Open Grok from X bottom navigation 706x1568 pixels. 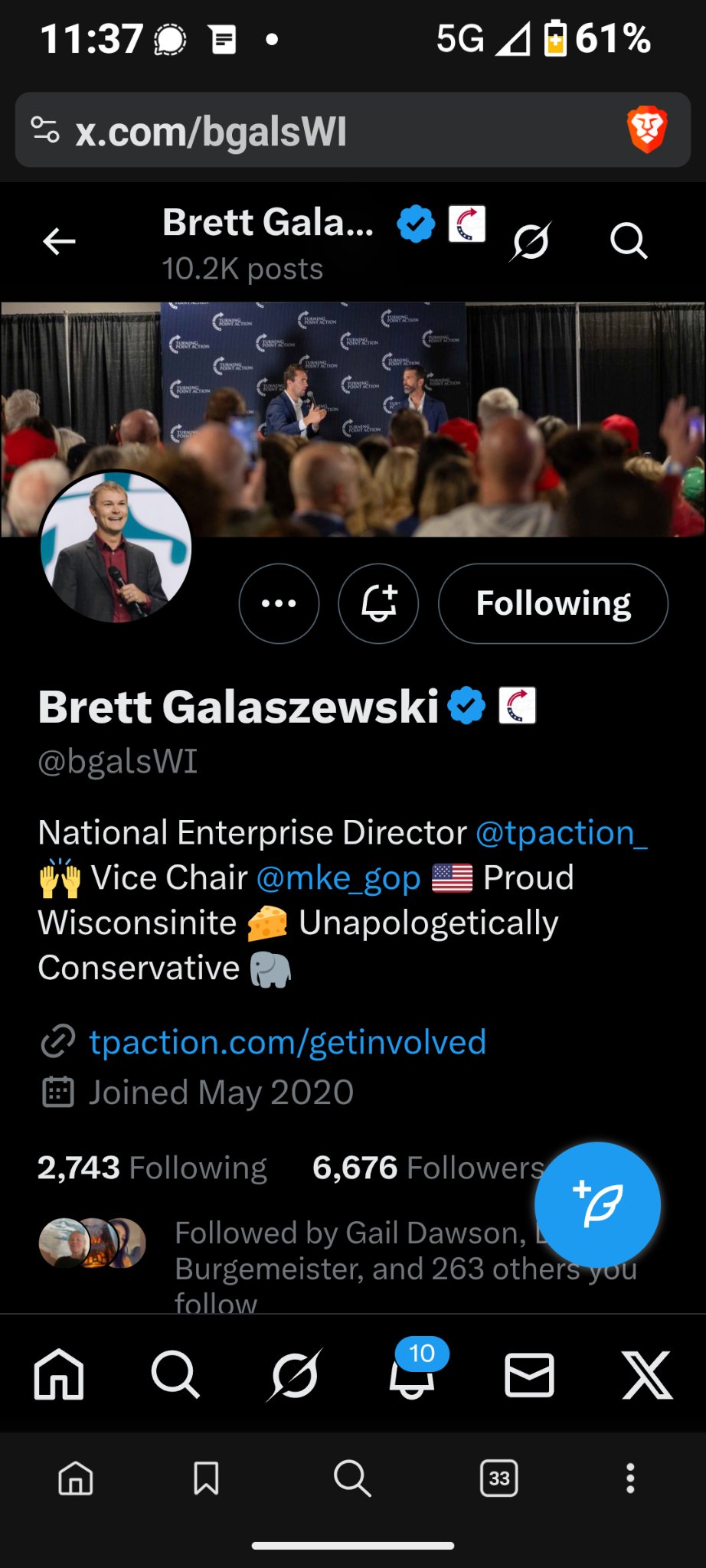(x=295, y=1375)
